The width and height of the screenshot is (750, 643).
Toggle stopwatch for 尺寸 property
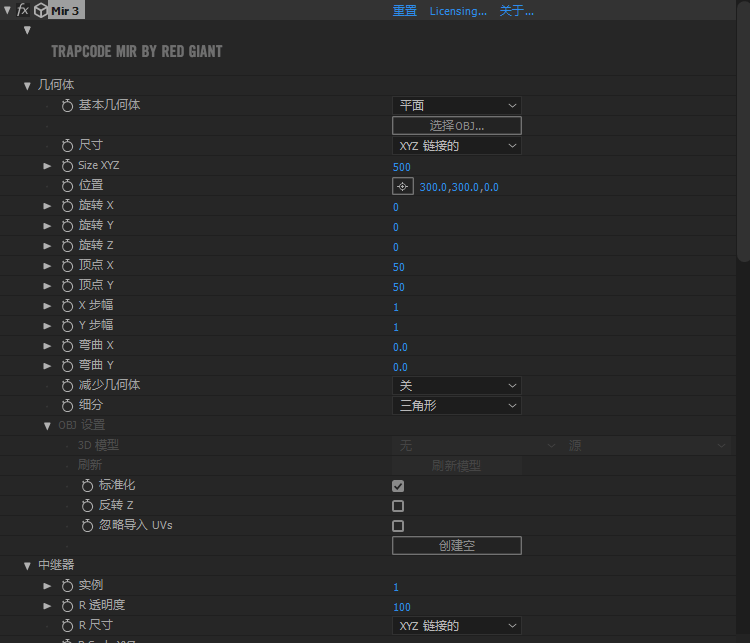(67, 145)
